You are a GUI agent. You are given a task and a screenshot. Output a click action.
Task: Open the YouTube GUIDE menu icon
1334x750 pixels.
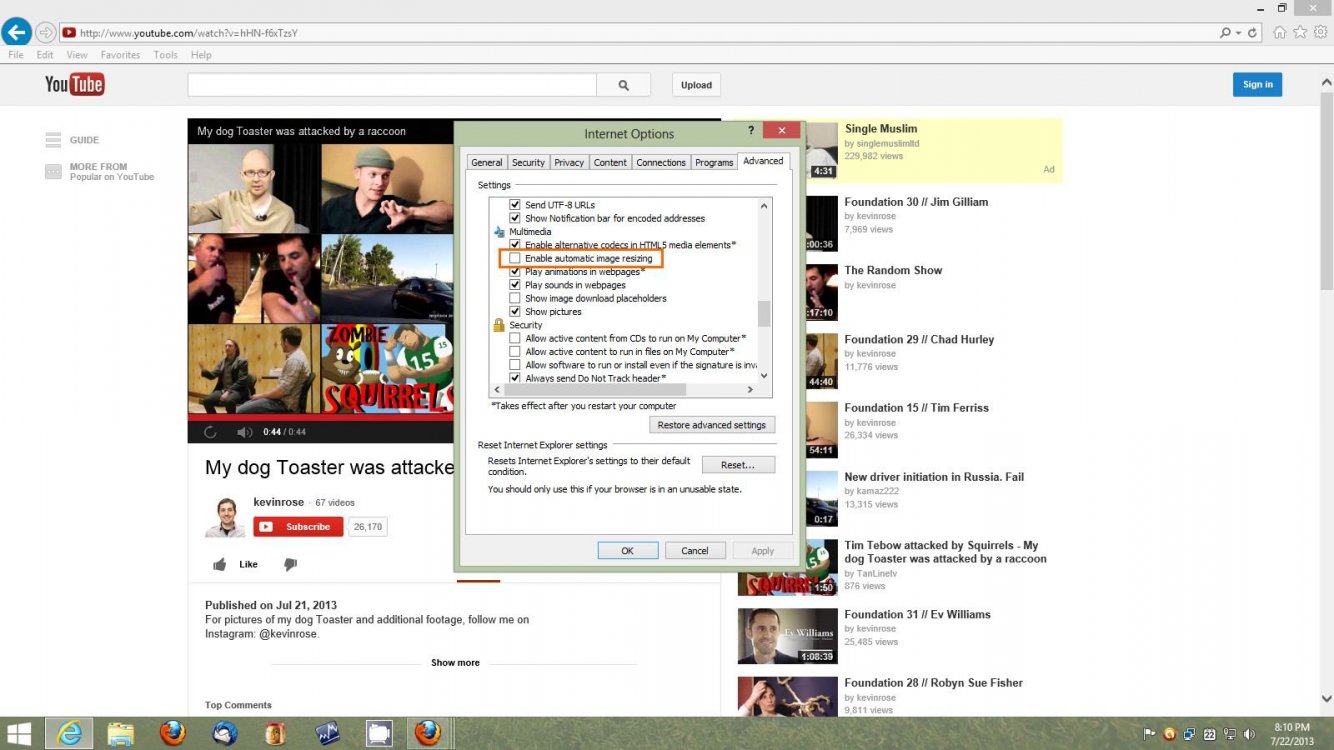pyautogui.click(x=53, y=140)
